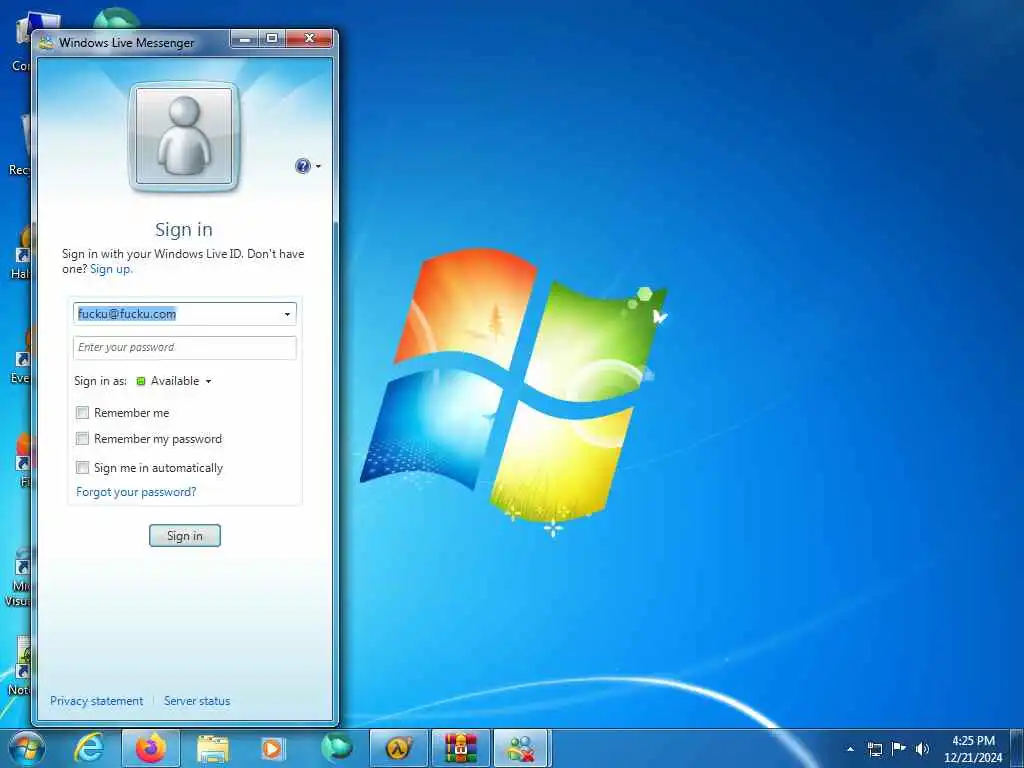The width and height of the screenshot is (1024, 768).
Task: Check Sign me in automatically
Action: click(x=82, y=468)
